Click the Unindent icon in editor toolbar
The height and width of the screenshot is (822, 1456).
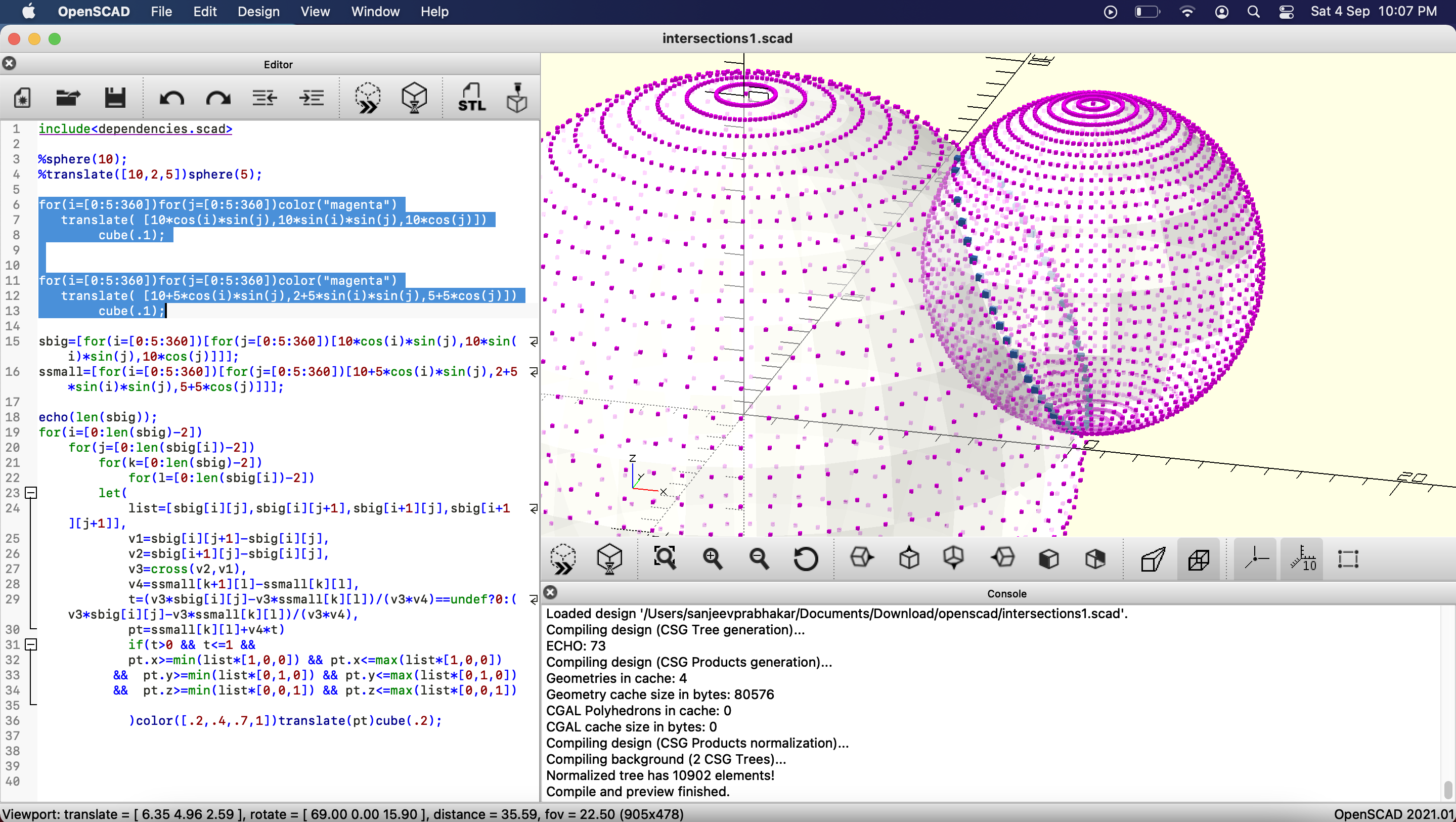pyautogui.click(x=264, y=98)
